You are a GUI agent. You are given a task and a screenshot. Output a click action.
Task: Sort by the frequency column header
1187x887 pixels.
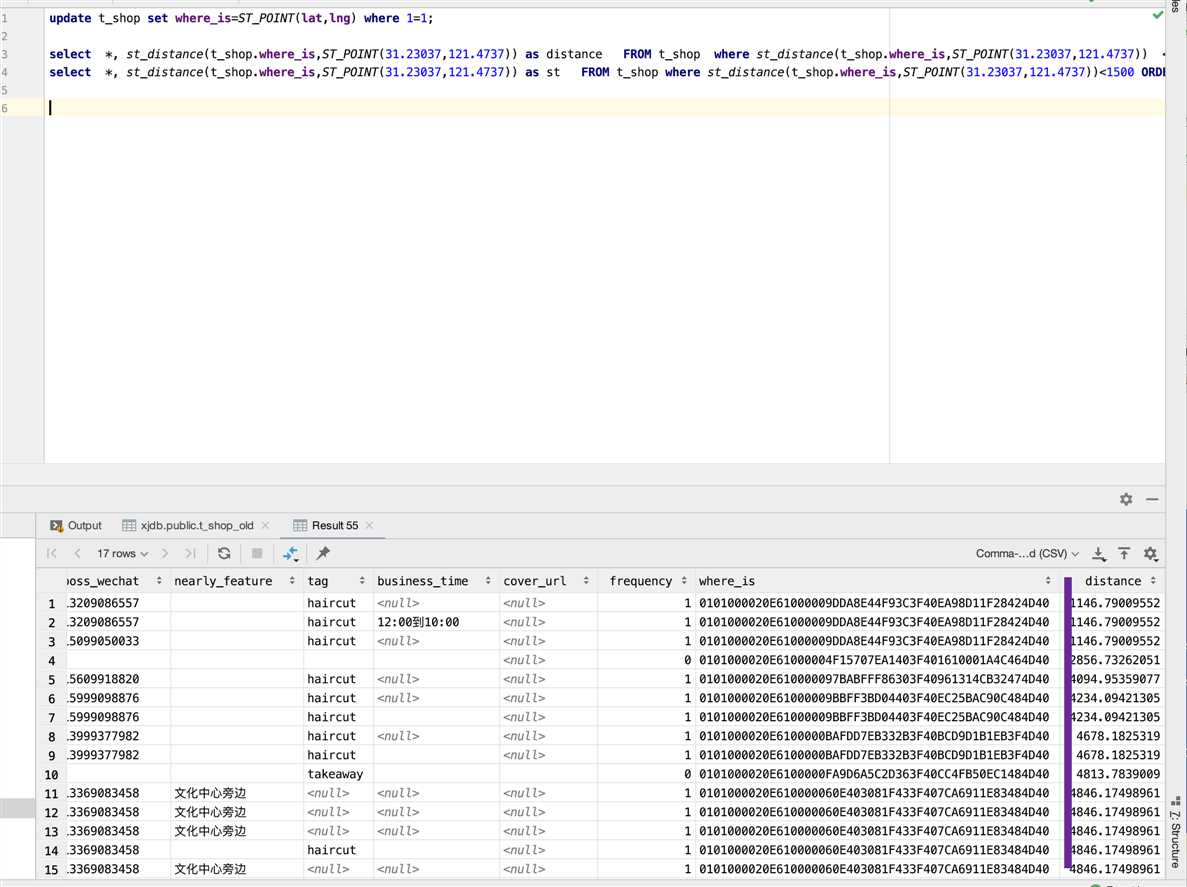tap(640, 581)
